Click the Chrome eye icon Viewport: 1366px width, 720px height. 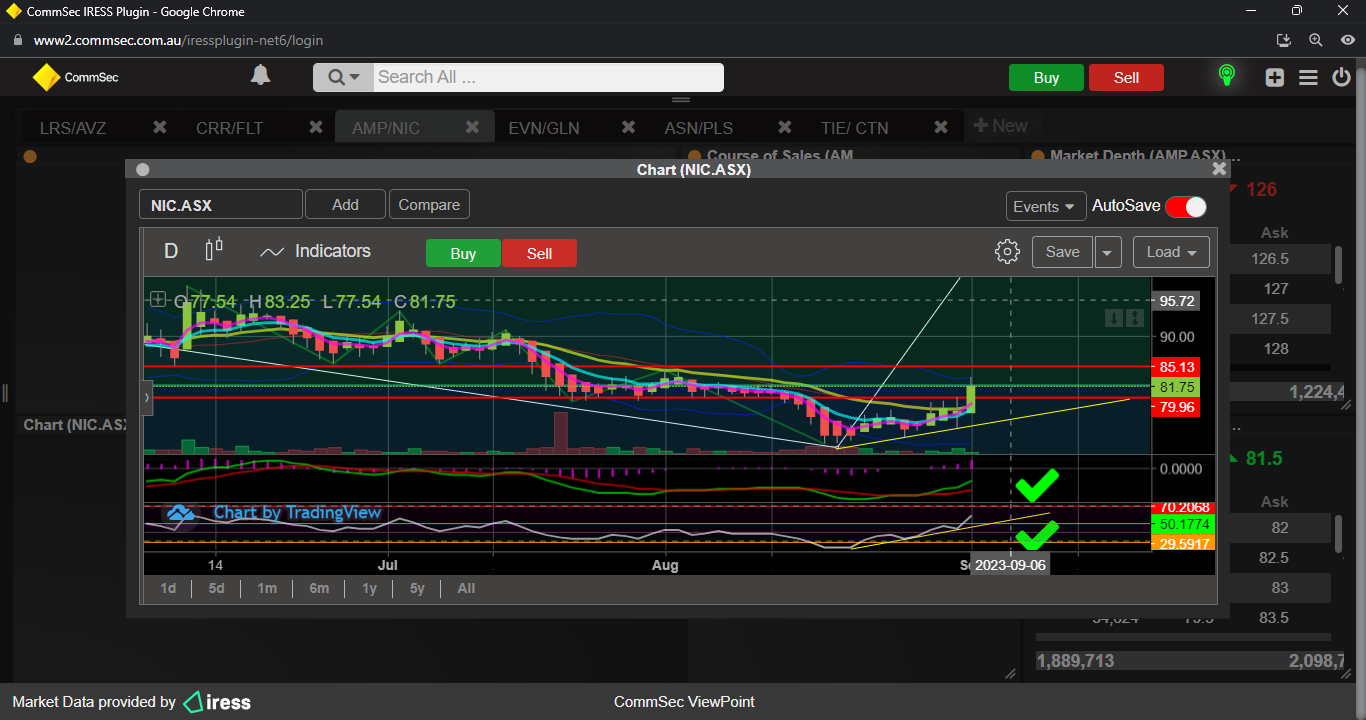click(1347, 40)
